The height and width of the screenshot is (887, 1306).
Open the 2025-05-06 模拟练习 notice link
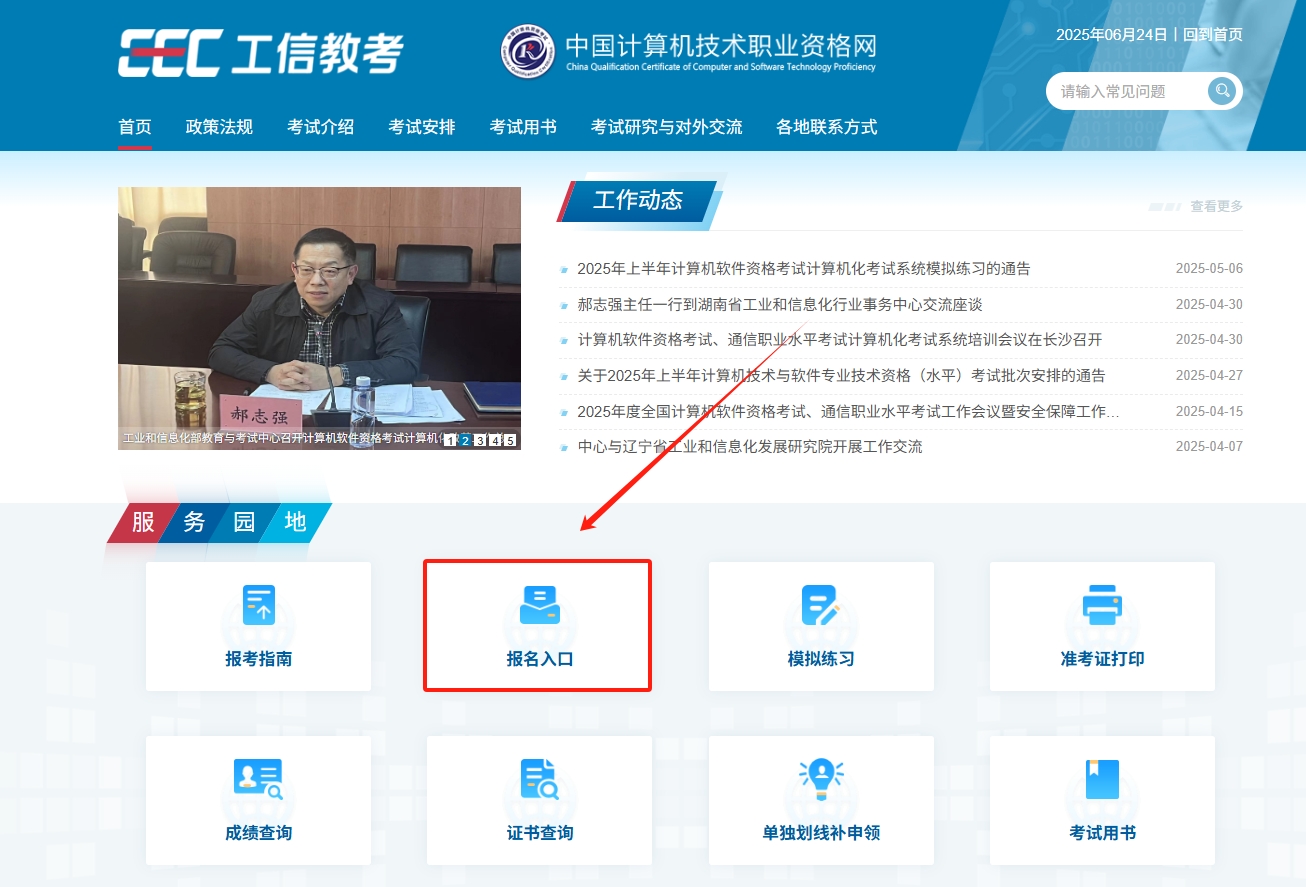(803, 268)
